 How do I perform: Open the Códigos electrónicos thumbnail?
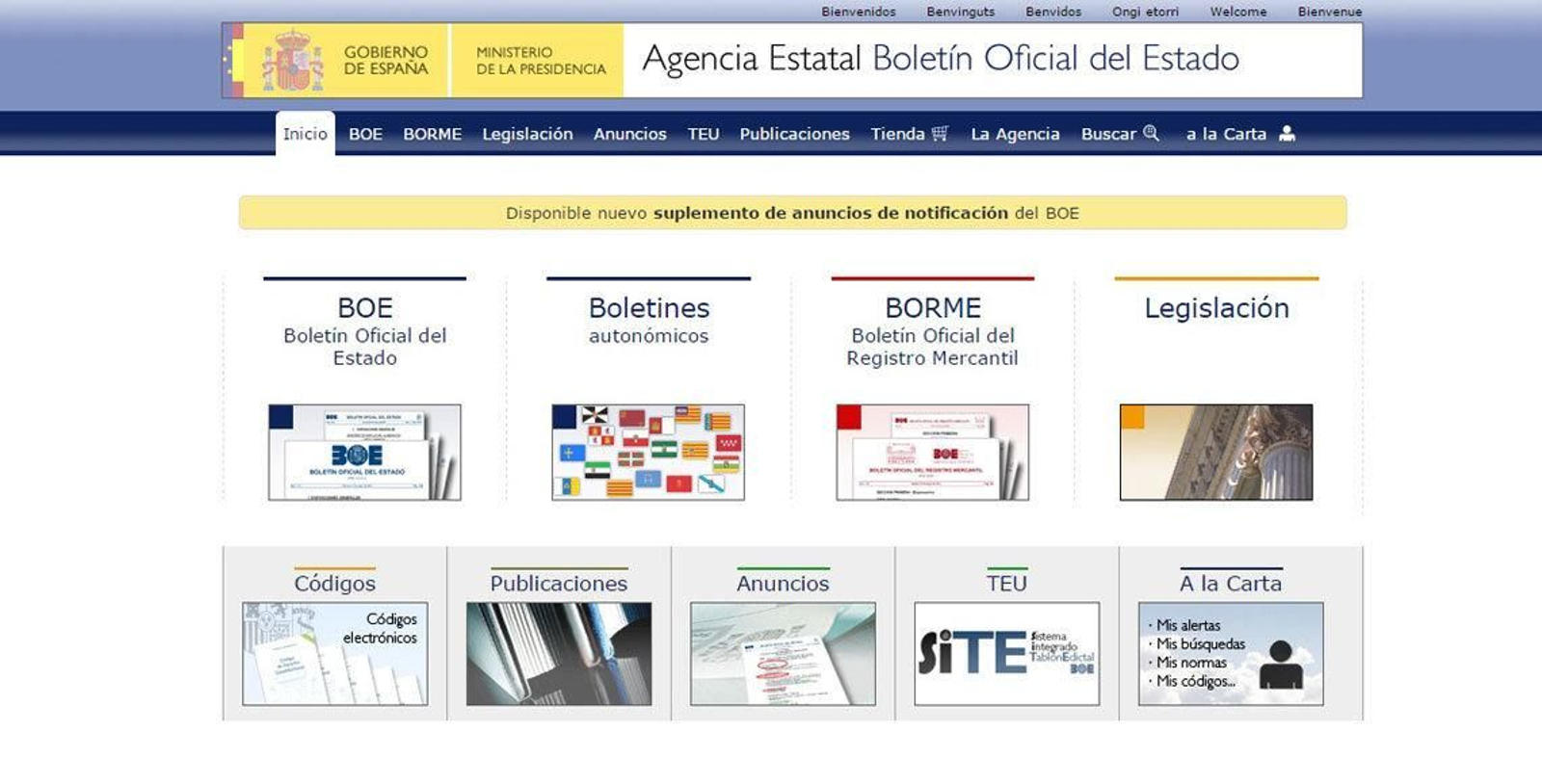pyautogui.click(x=334, y=654)
